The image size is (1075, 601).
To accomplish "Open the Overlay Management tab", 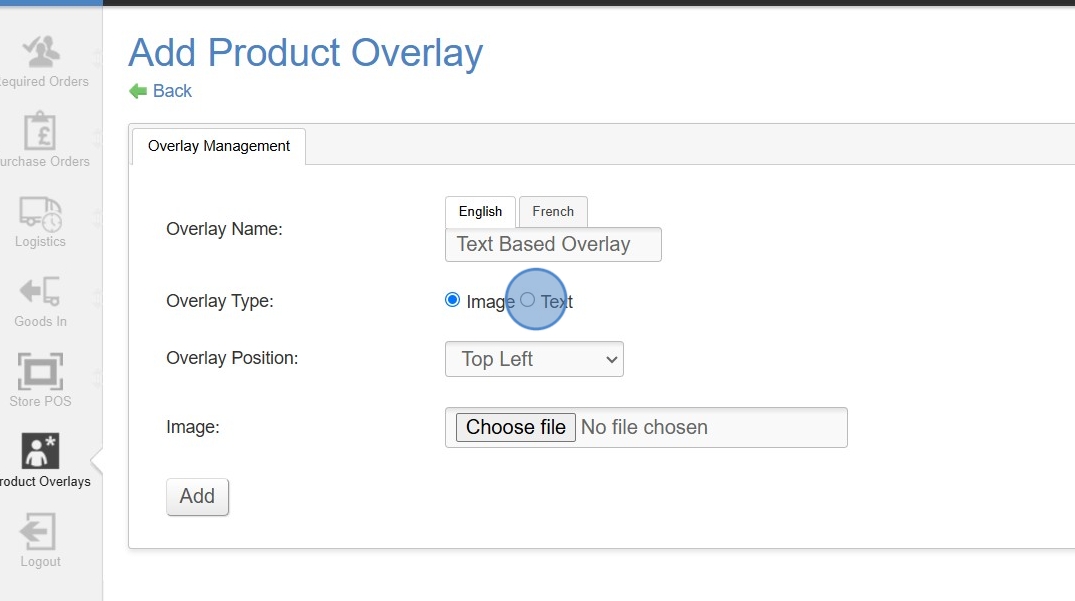I will 219,146.
